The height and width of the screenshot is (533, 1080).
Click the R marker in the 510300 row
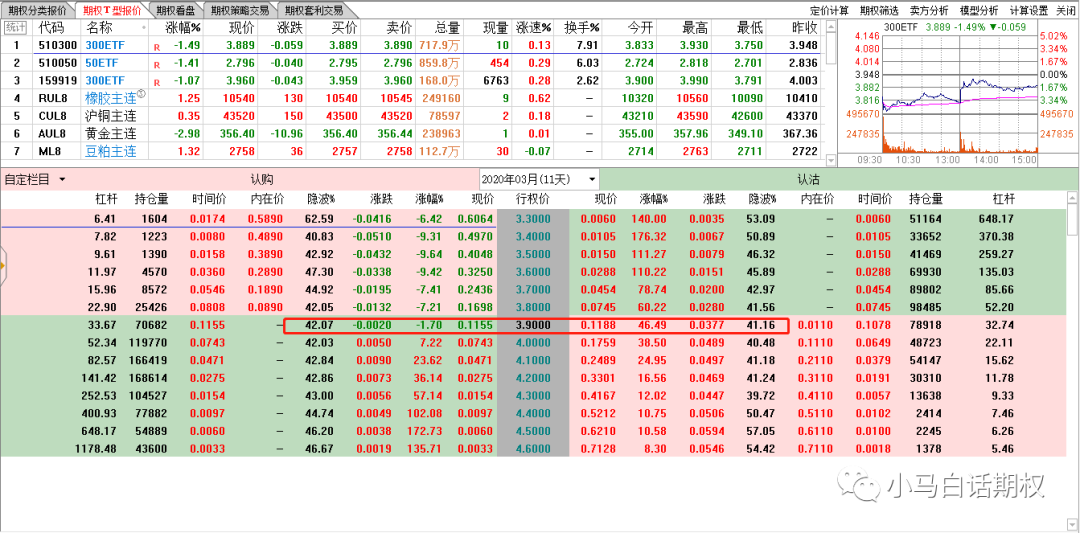pyautogui.click(x=157, y=47)
